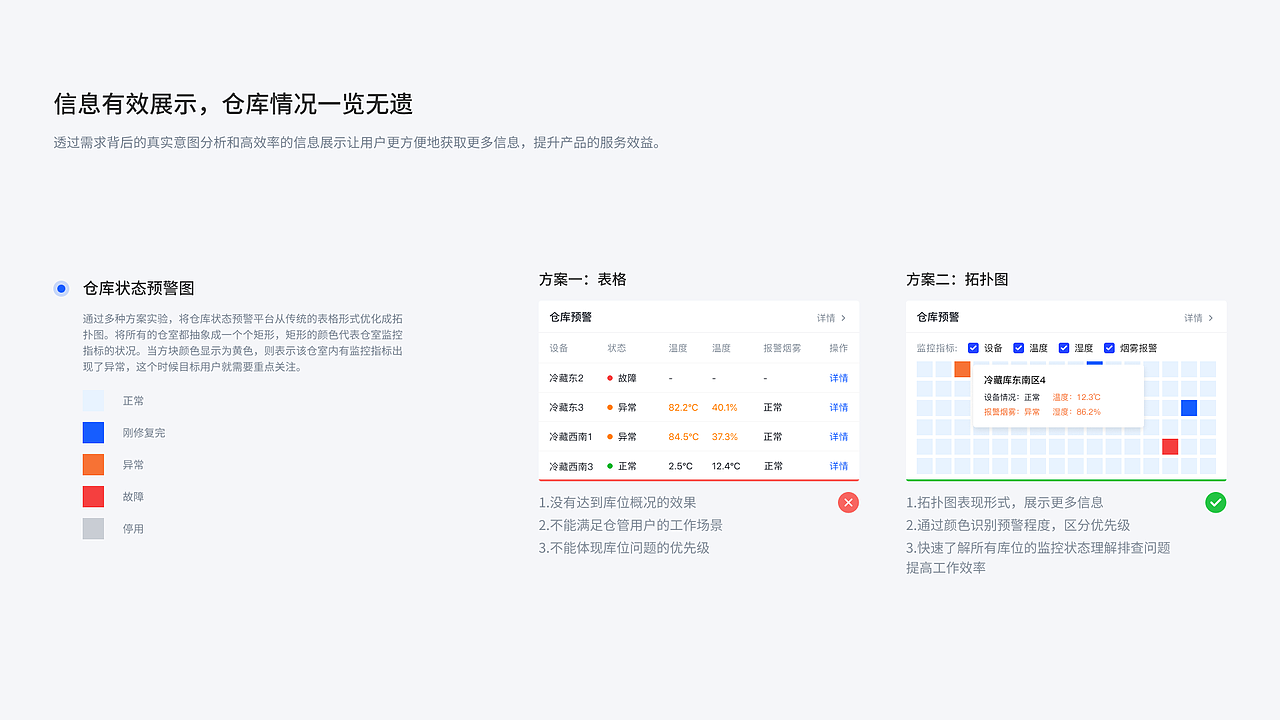Click the red status dot beside 故障 for 冷藏东2
Viewport: 1280px width, 720px height.
coord(610,378)
